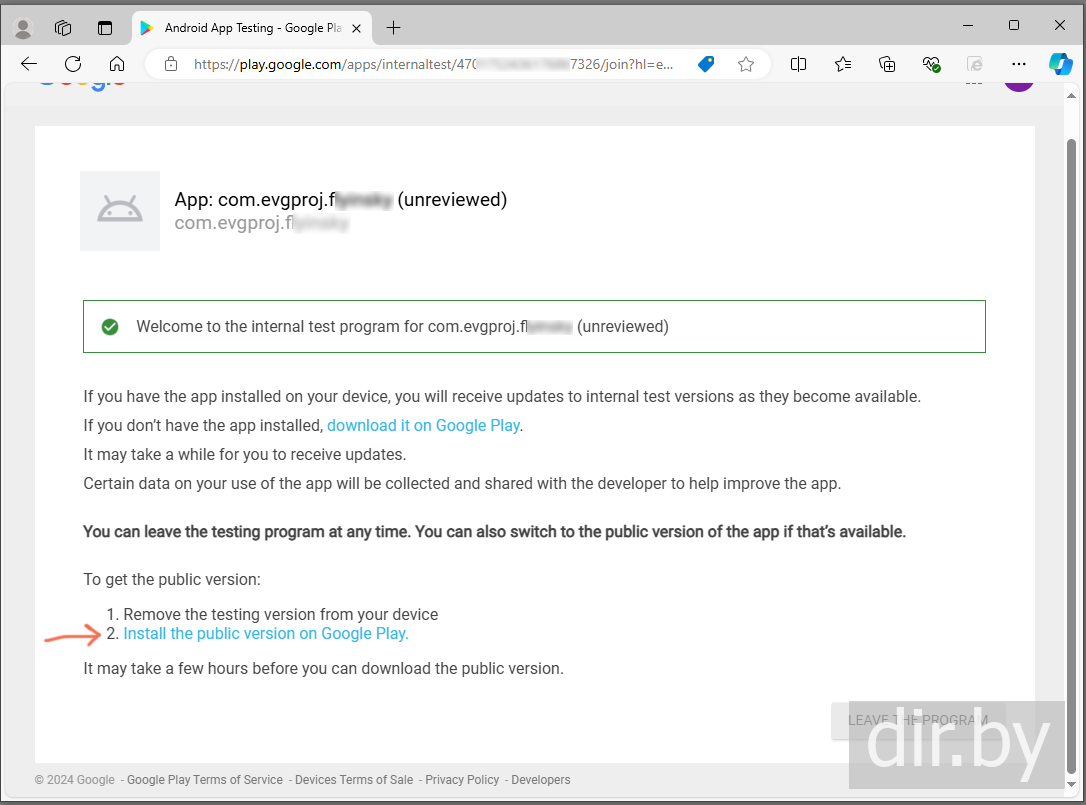Click the download it on Google Play link

click(x=423, y=425)
